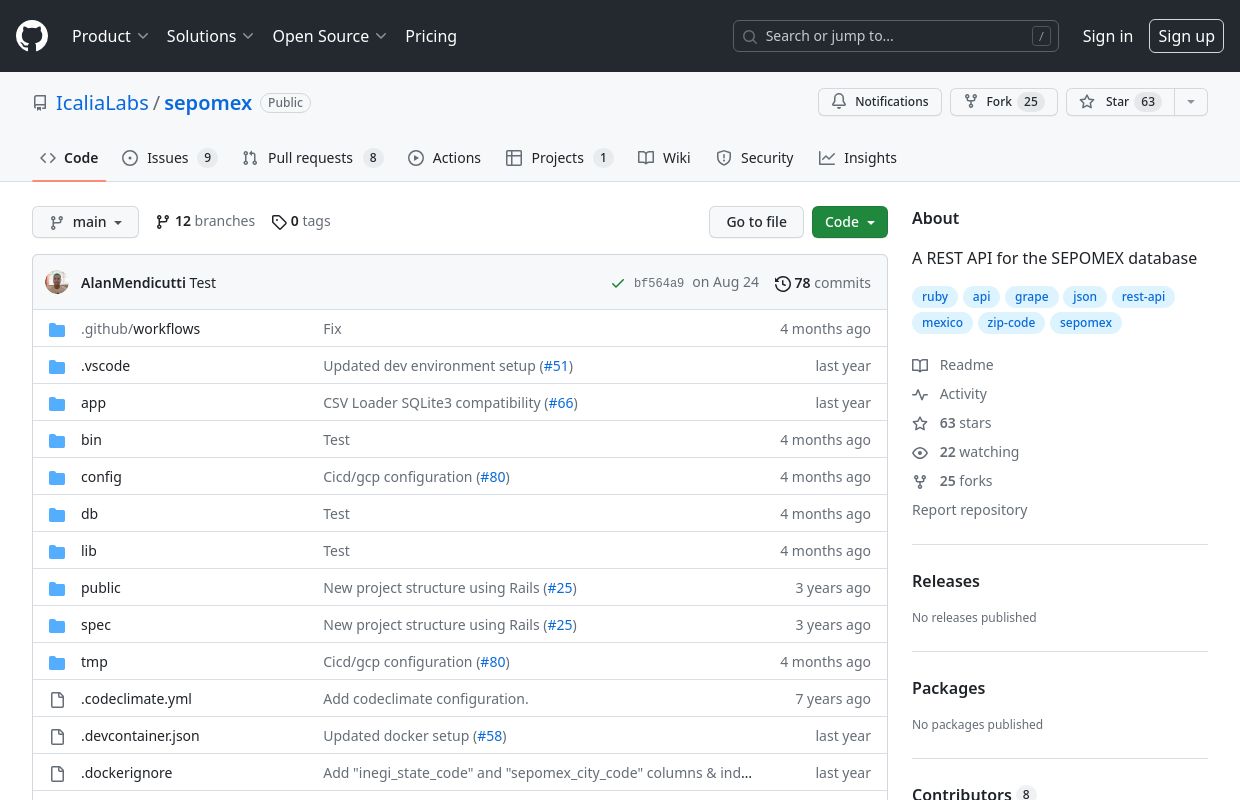This screenshot has height=800, width=1240.
Task: Click the tag icon next to 0 tags
Action: pyautogui.click(x=279, y=222)
